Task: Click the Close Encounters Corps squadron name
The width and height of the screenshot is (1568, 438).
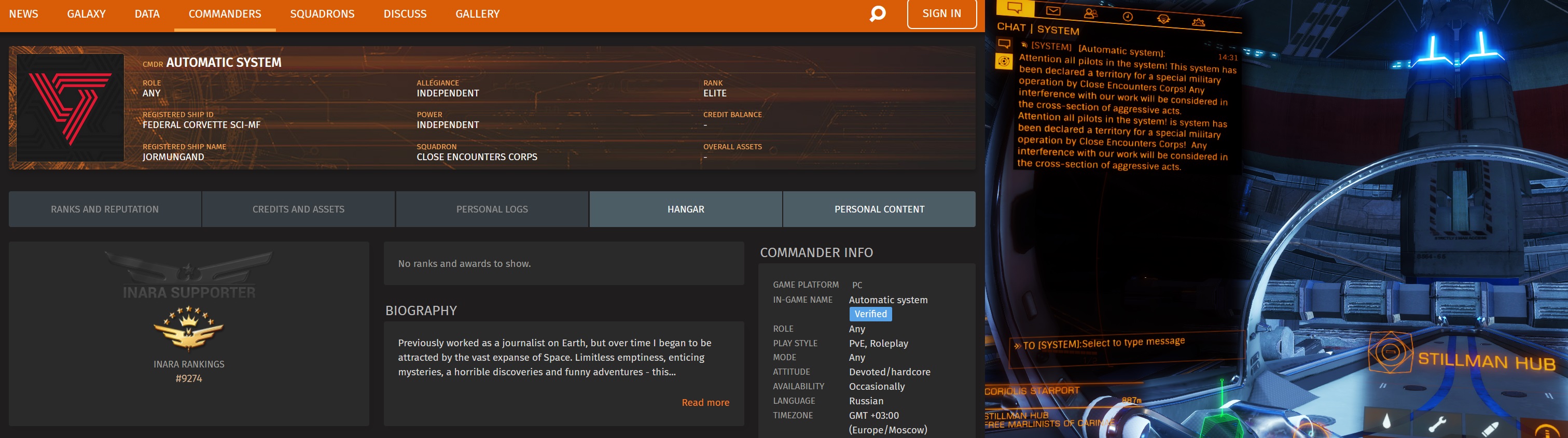Action: click(x=477, y=157)
